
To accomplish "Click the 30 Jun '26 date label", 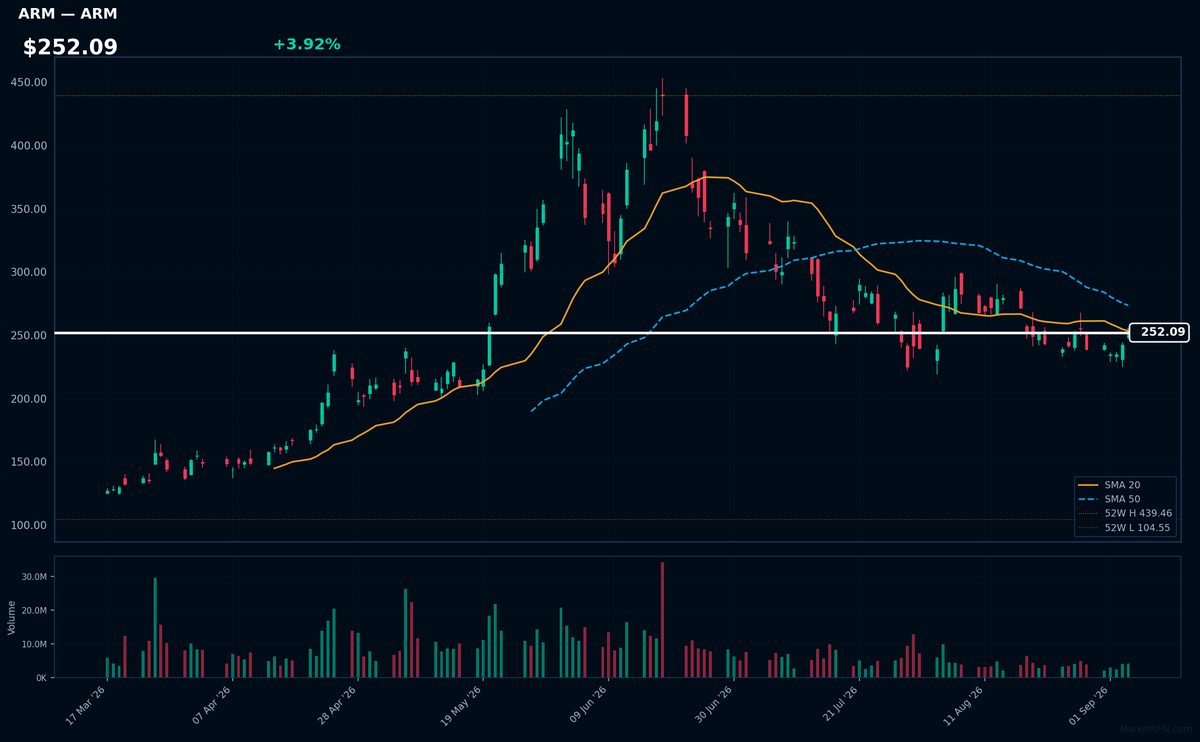I will [x=712, y=706].
